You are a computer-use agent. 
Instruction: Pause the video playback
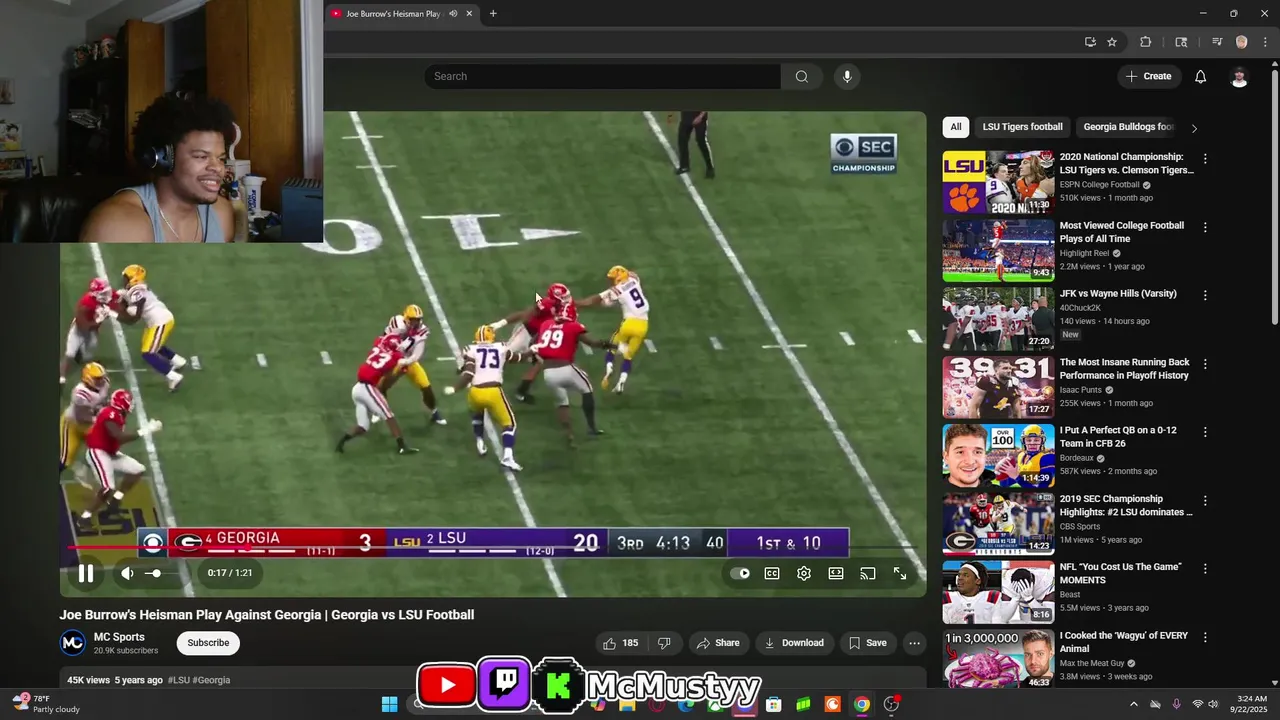click(x=86, y=573)
